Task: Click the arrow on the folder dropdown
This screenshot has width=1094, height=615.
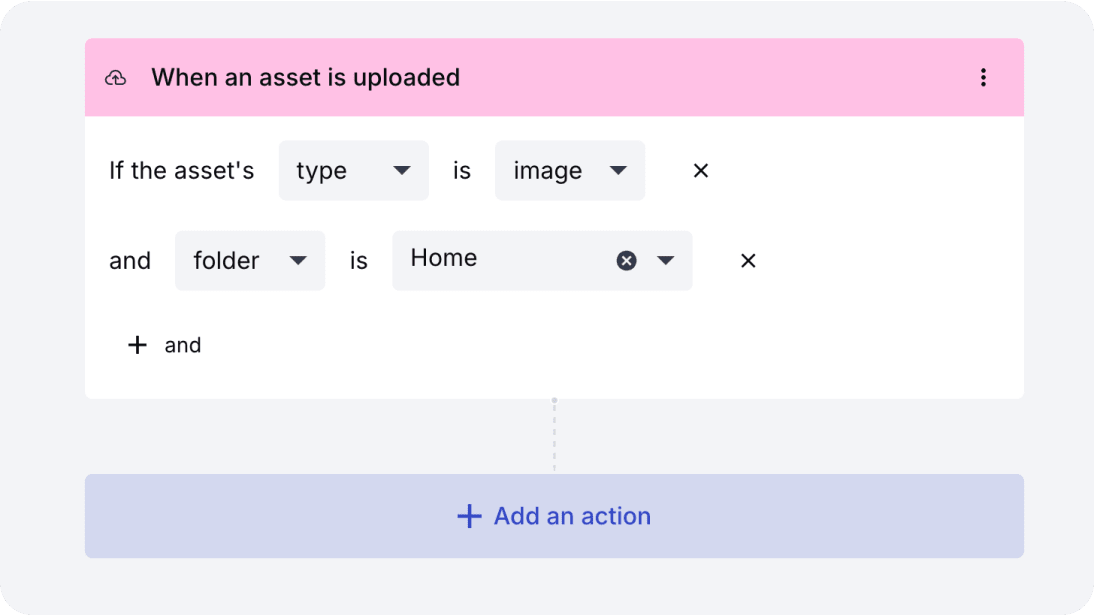Action: pos(298,261)
